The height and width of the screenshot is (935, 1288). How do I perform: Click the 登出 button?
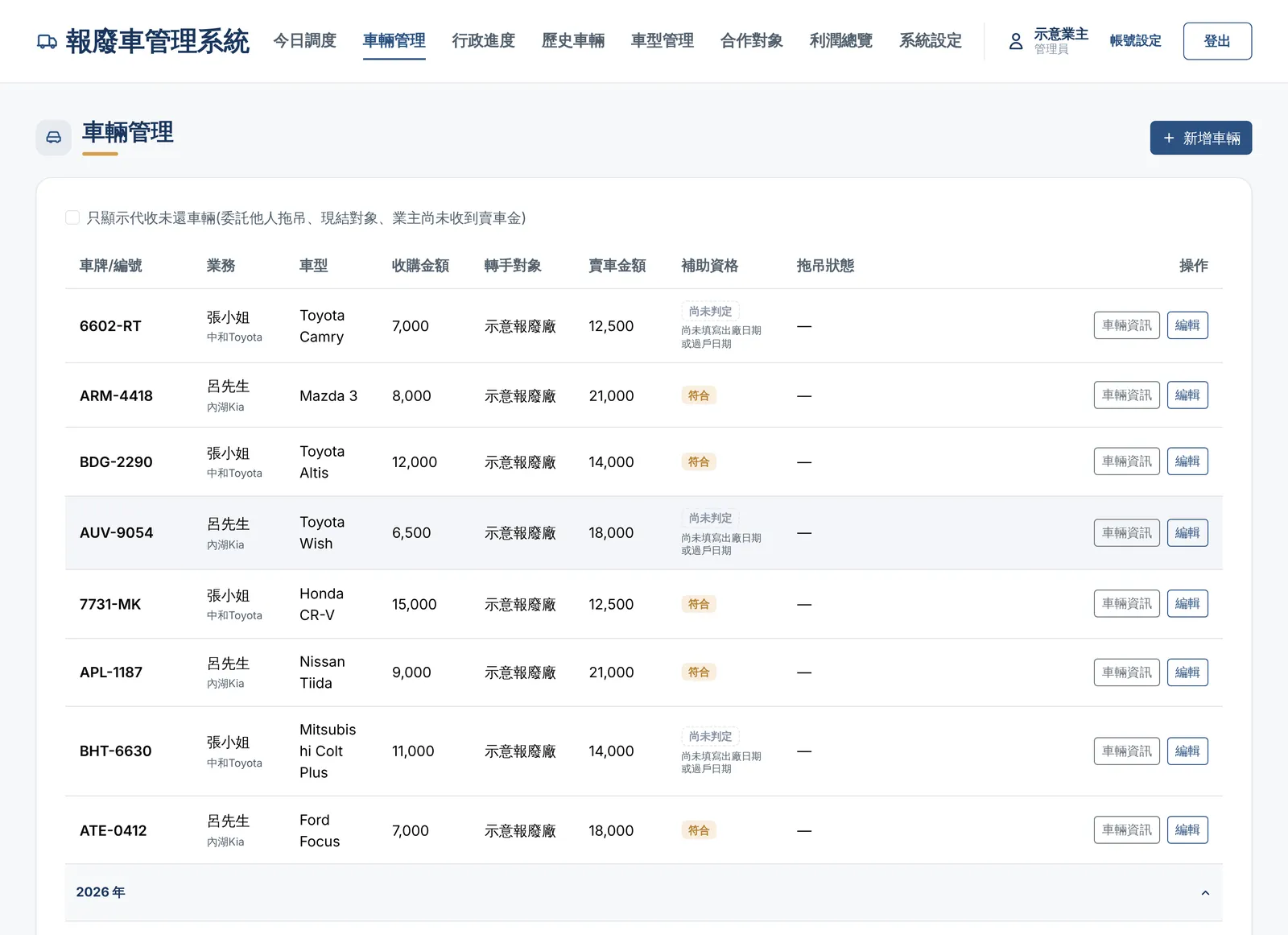[x=1217, y=41]
